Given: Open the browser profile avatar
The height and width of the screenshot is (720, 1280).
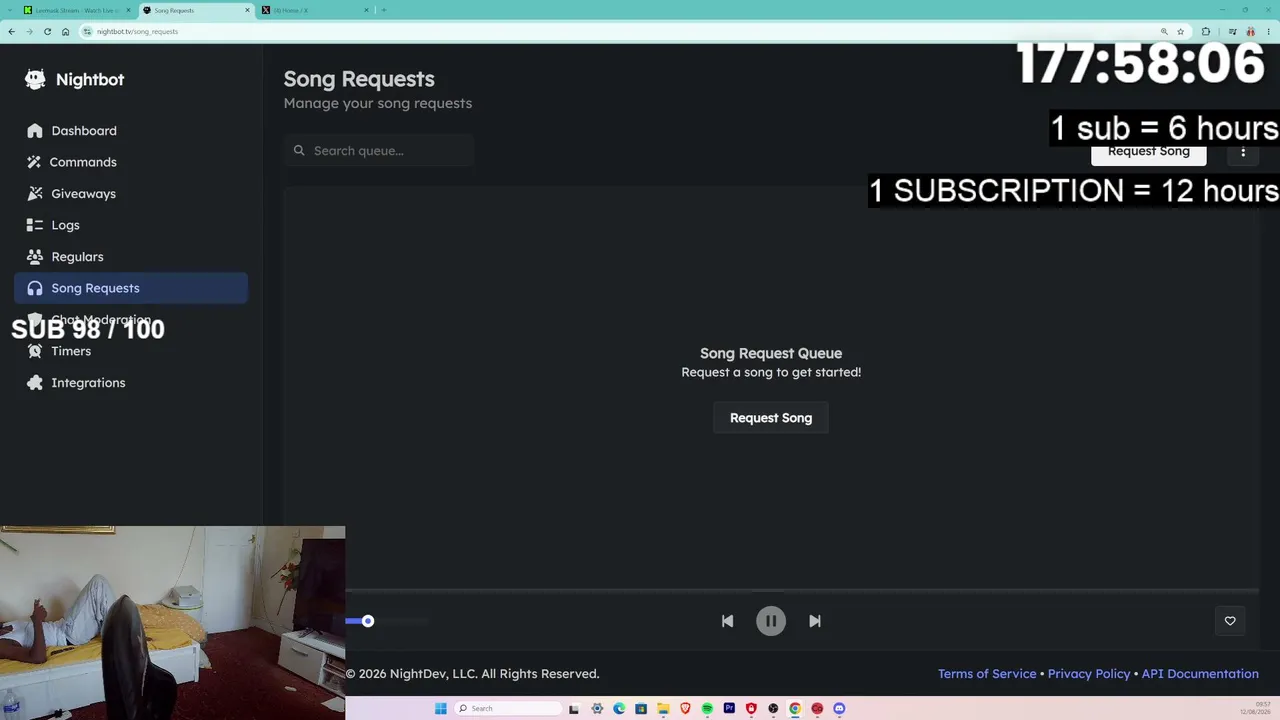Looking at the screenshot, I should 1250,32.
